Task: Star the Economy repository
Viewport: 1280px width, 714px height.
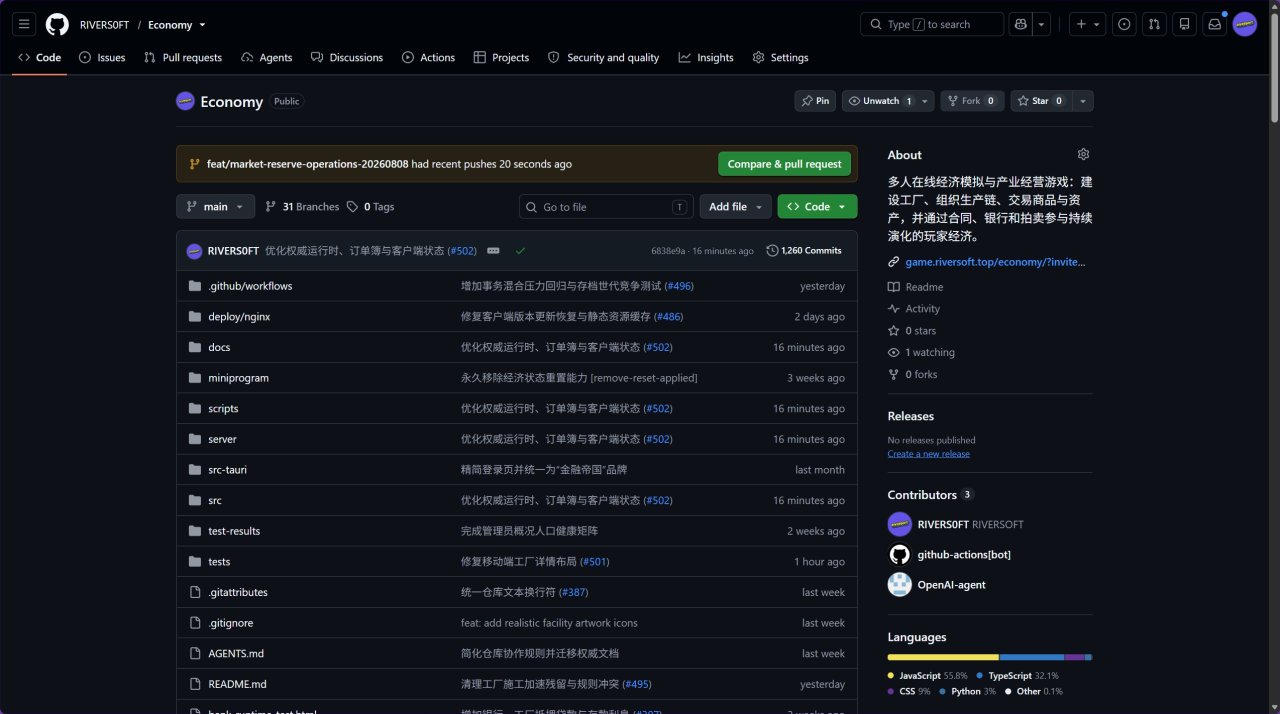Action: click(x=1041, y=101)
